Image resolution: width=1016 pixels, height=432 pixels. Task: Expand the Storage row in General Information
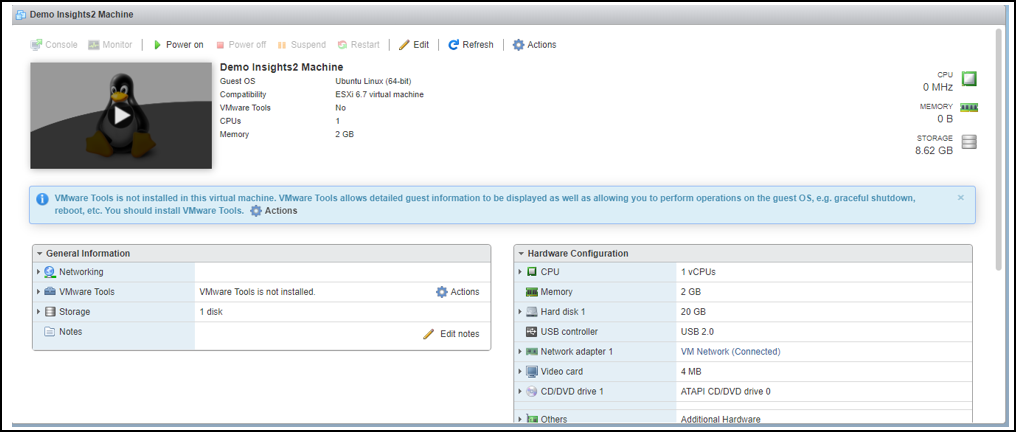(x=38, y=312)
